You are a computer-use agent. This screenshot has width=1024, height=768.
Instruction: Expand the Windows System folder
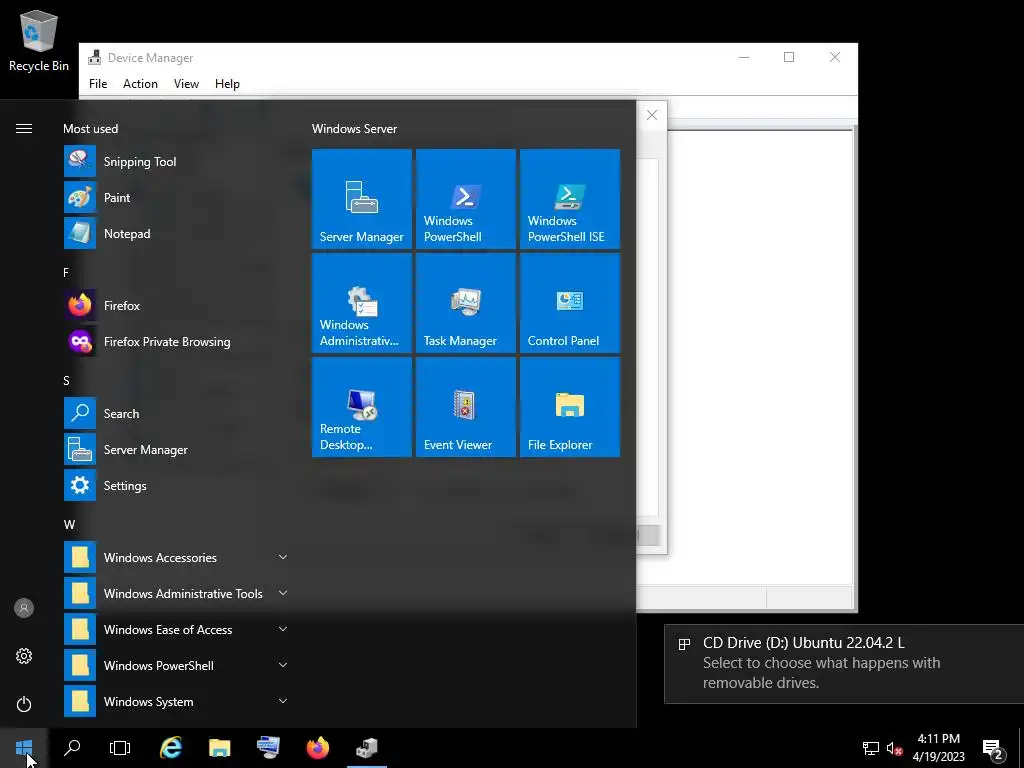point(176,701)
